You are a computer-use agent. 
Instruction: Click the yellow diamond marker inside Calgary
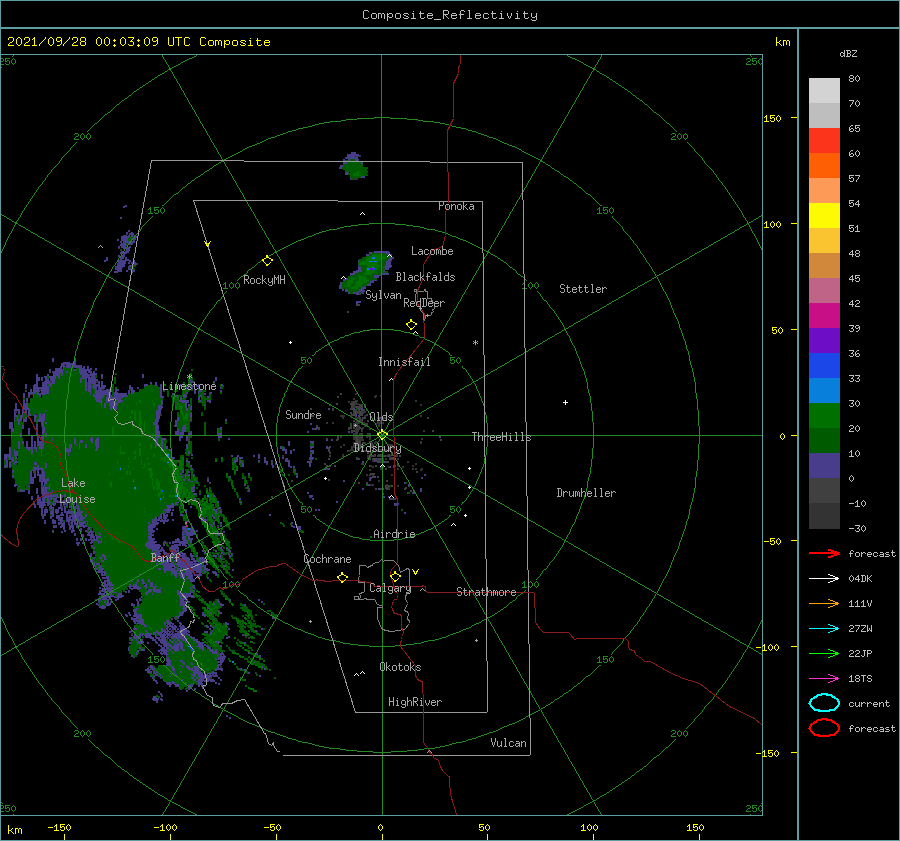tap(395, 576)
